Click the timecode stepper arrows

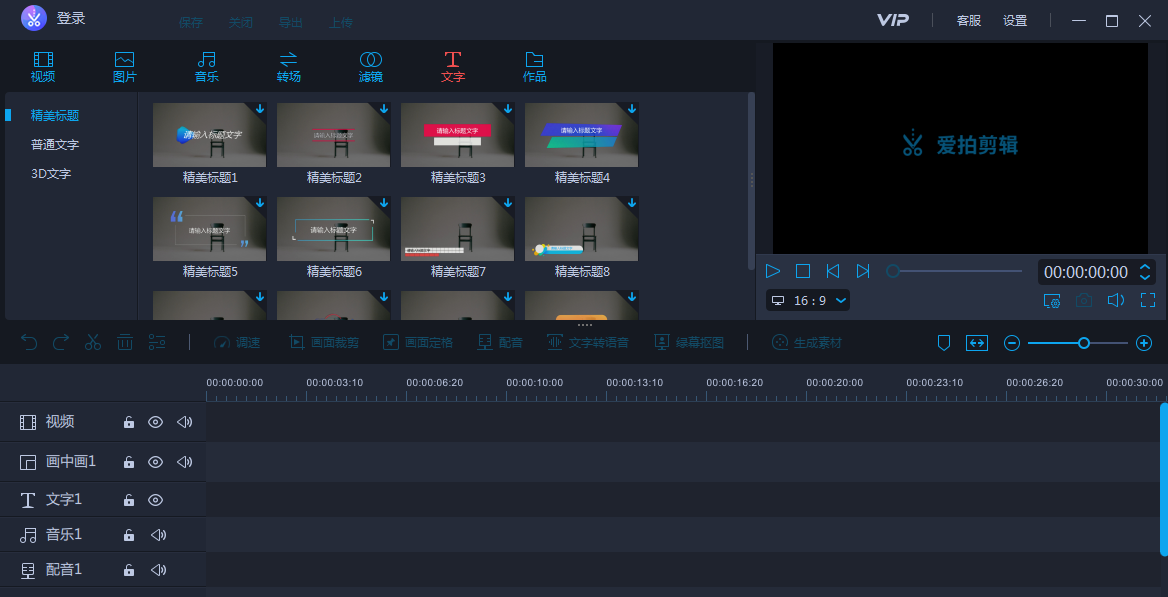tap(1146, 272)
